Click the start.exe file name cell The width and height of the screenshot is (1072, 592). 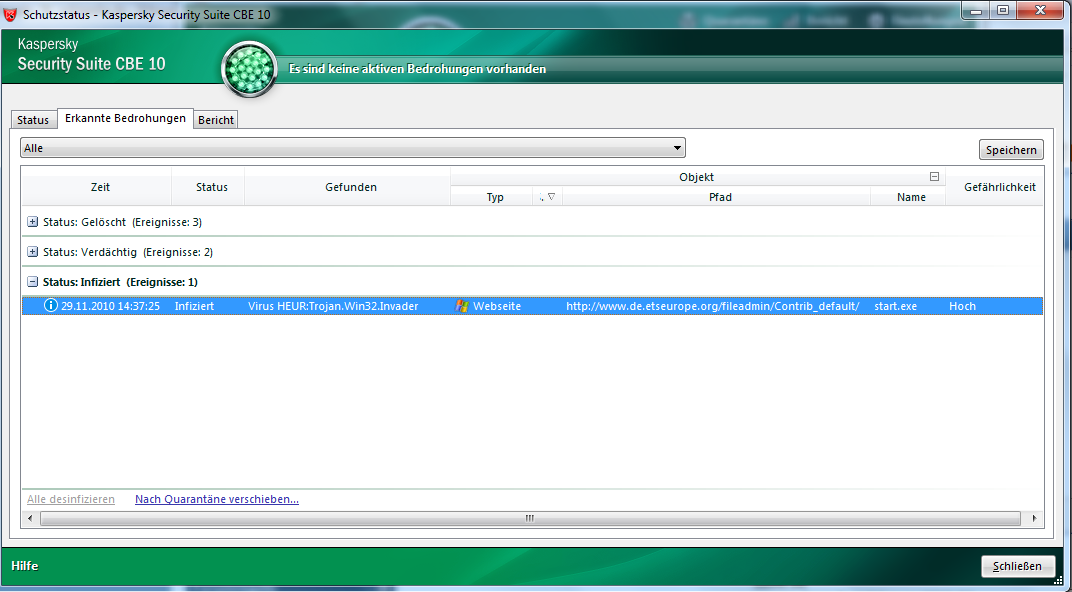pos(896,306)
